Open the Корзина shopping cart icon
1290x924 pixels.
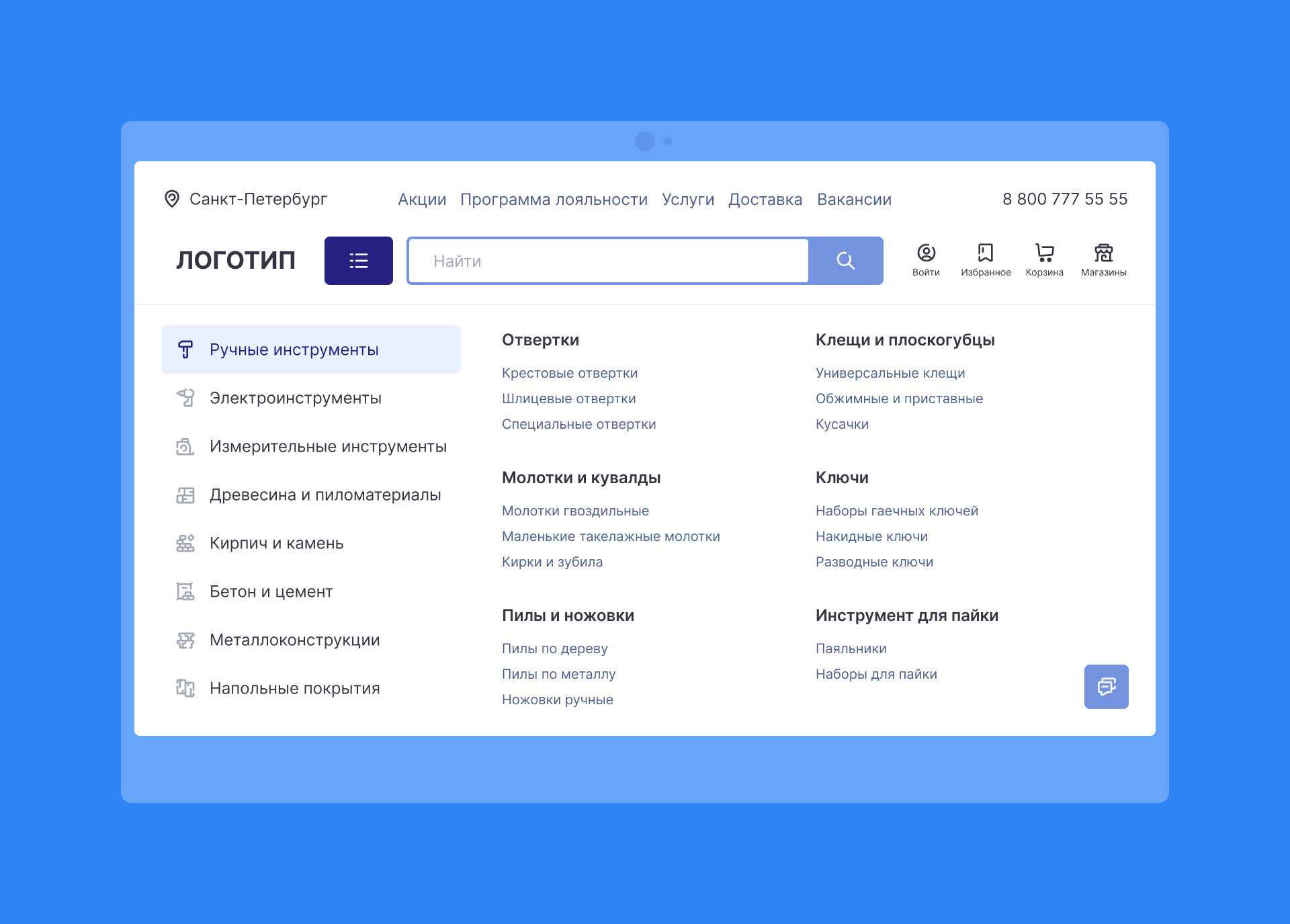pyautogui.click(x=1045, y=254)
